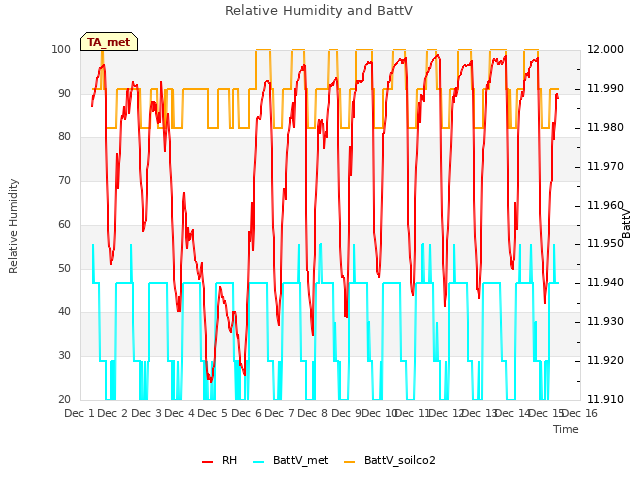Click the cyan BattV_met legend color marker
This screenshot has width=640, height=480.
(258, 462)
